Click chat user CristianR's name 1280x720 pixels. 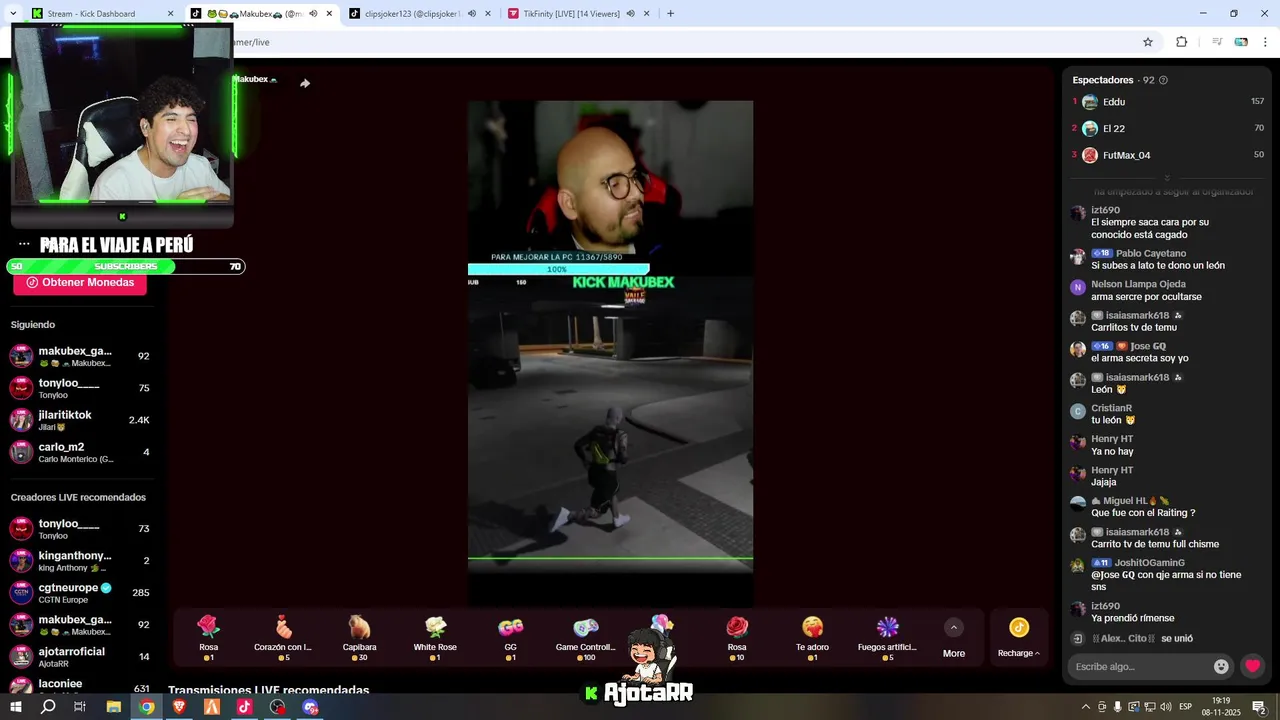1112,409
